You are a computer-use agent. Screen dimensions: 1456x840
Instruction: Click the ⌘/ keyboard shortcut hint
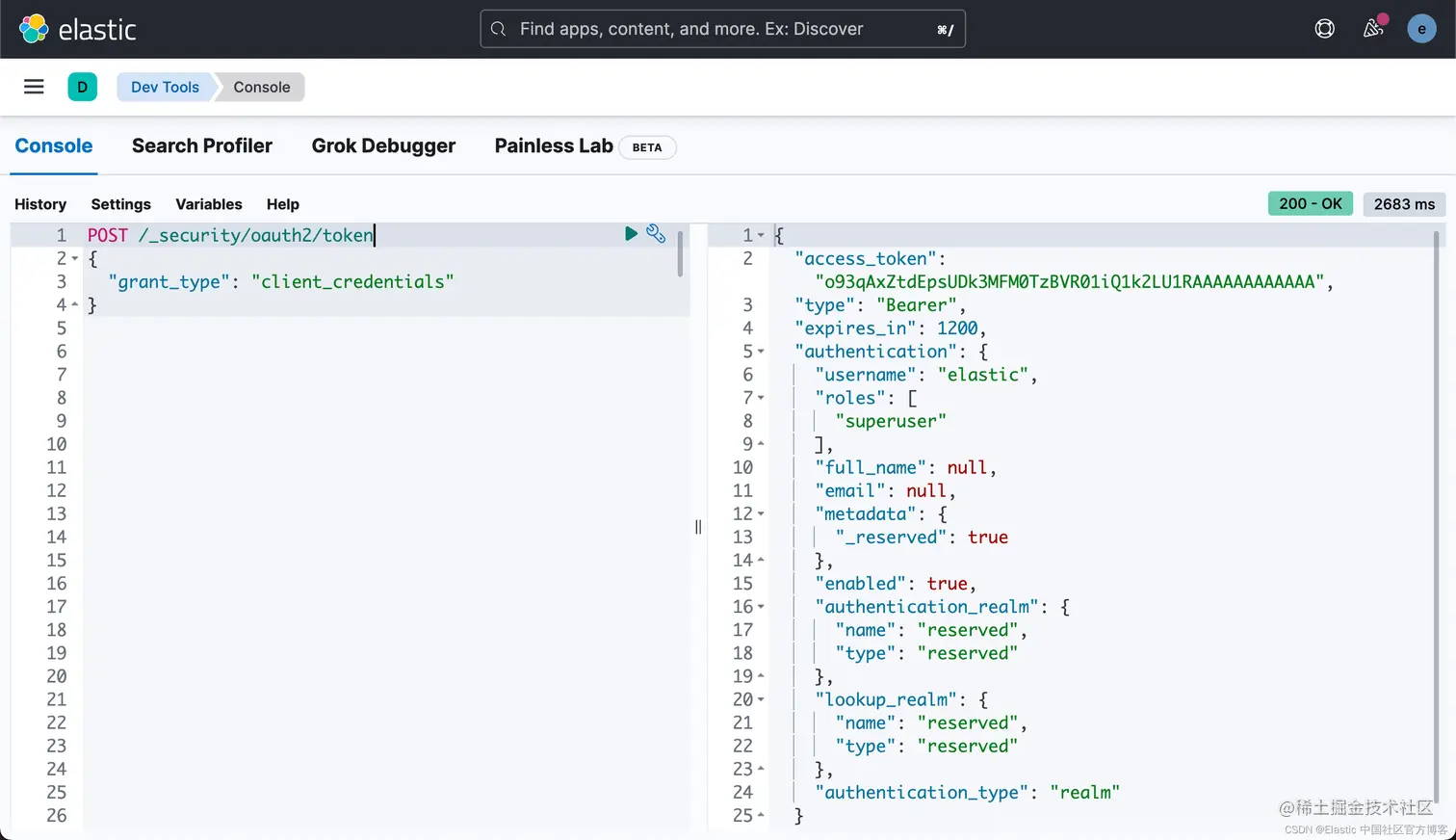pos(946,30)
